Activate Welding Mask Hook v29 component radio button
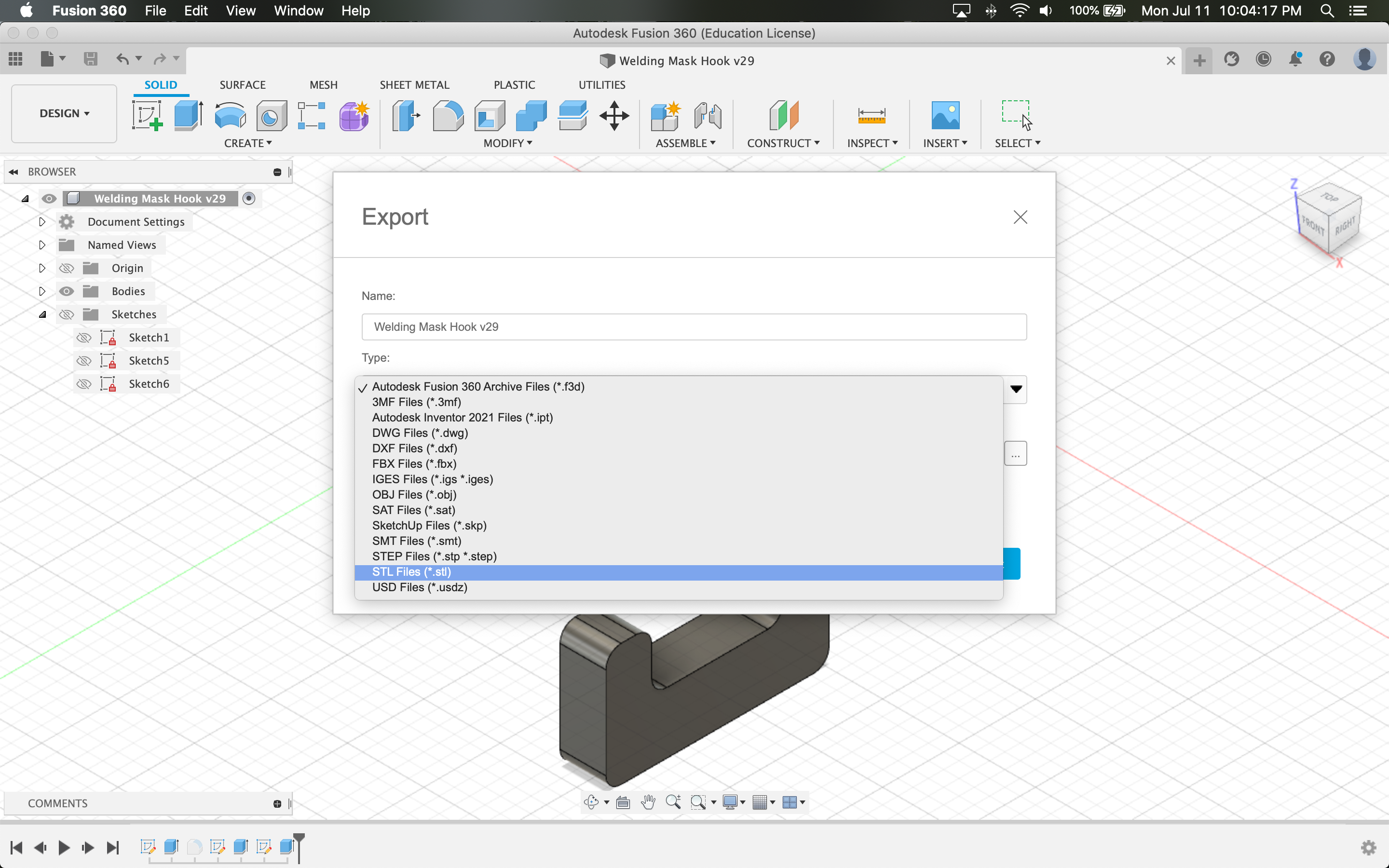 [x=248, y=198]
